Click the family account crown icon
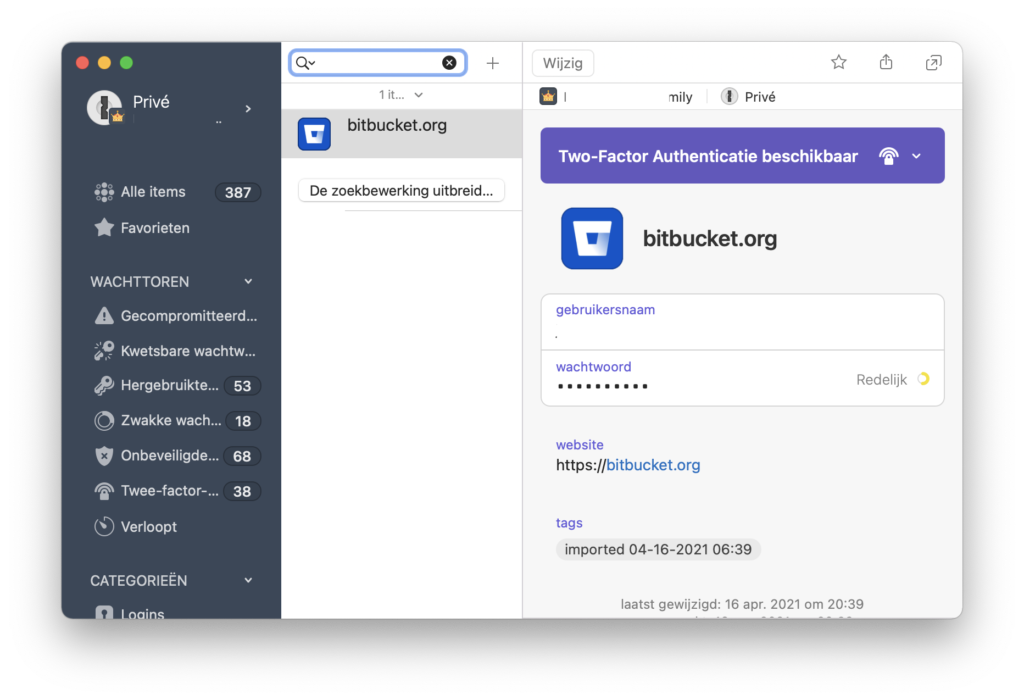The image size is (1024, 700). pos(548,97)
